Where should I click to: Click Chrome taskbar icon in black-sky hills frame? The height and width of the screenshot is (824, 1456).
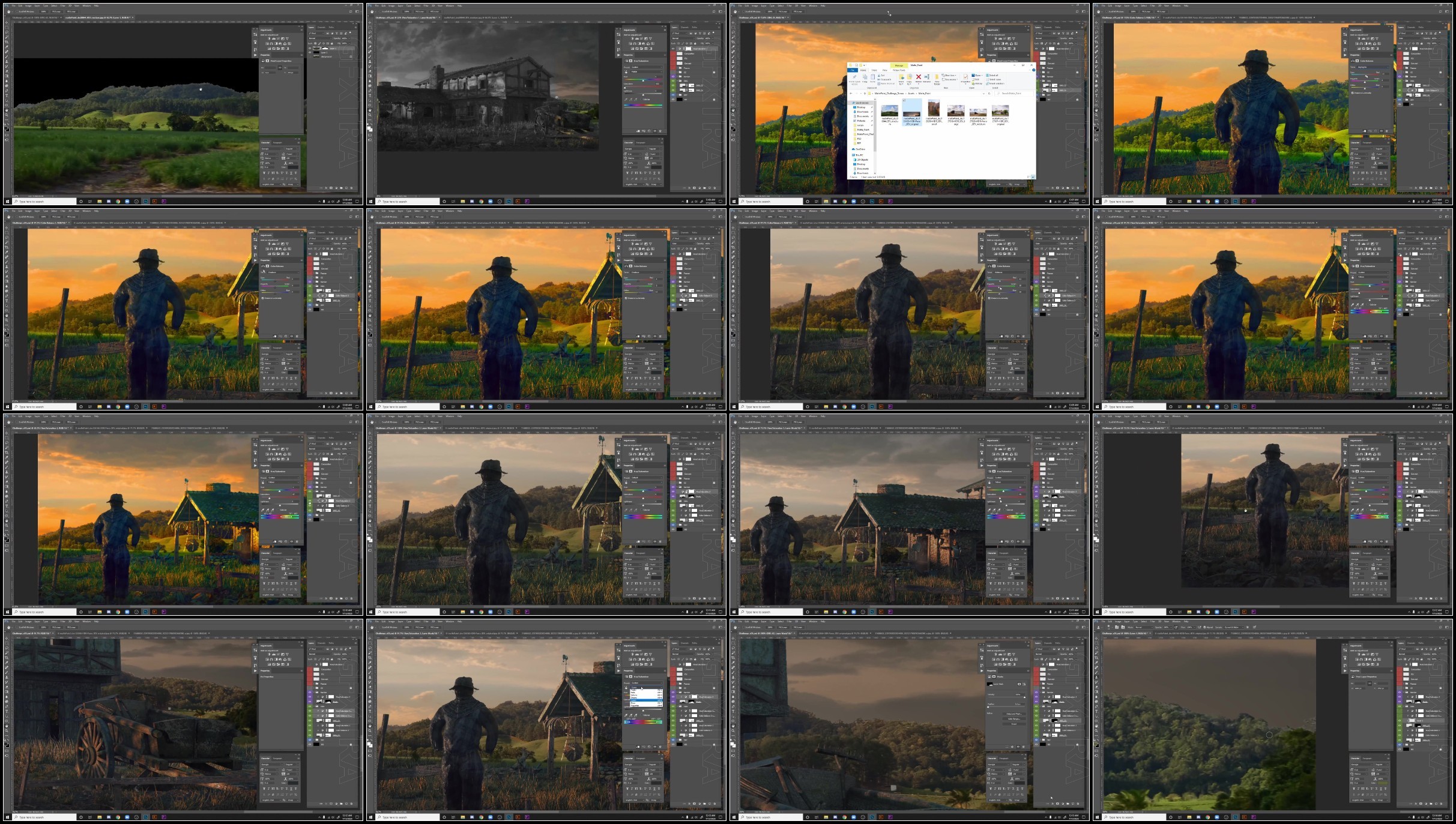pos(118,202)
